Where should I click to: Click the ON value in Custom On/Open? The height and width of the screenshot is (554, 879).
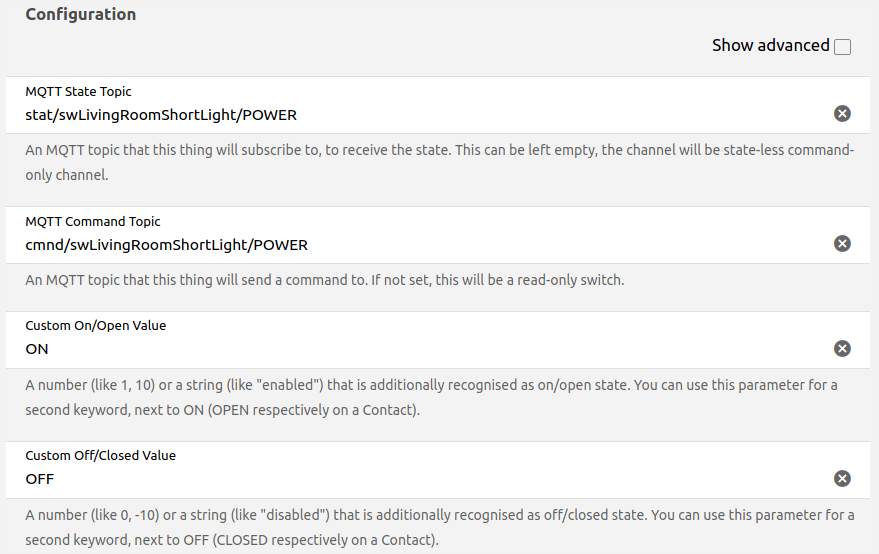pos(37,349)
